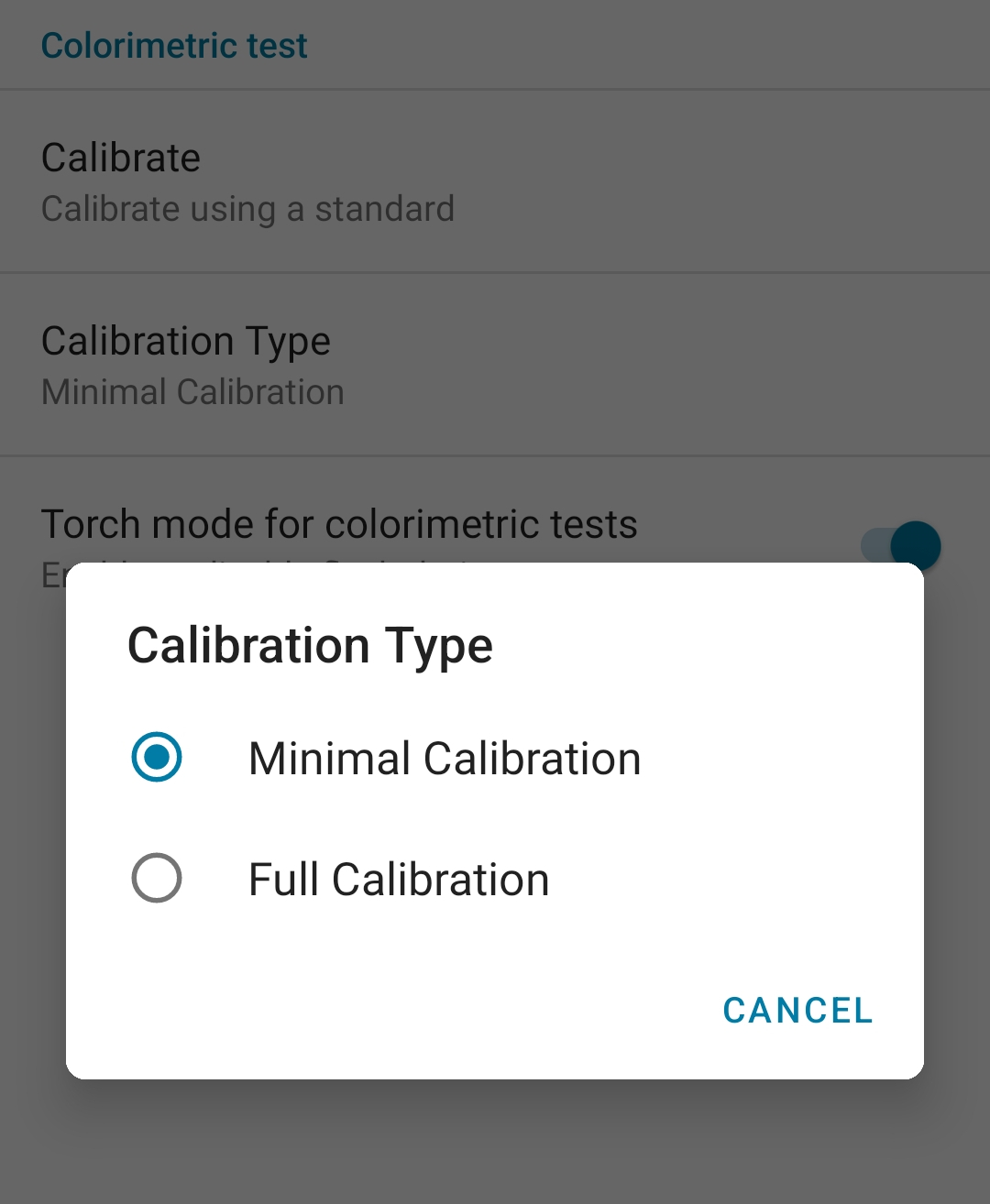
Task: Click the torch switch thumb knob
Action: [916, 546]
